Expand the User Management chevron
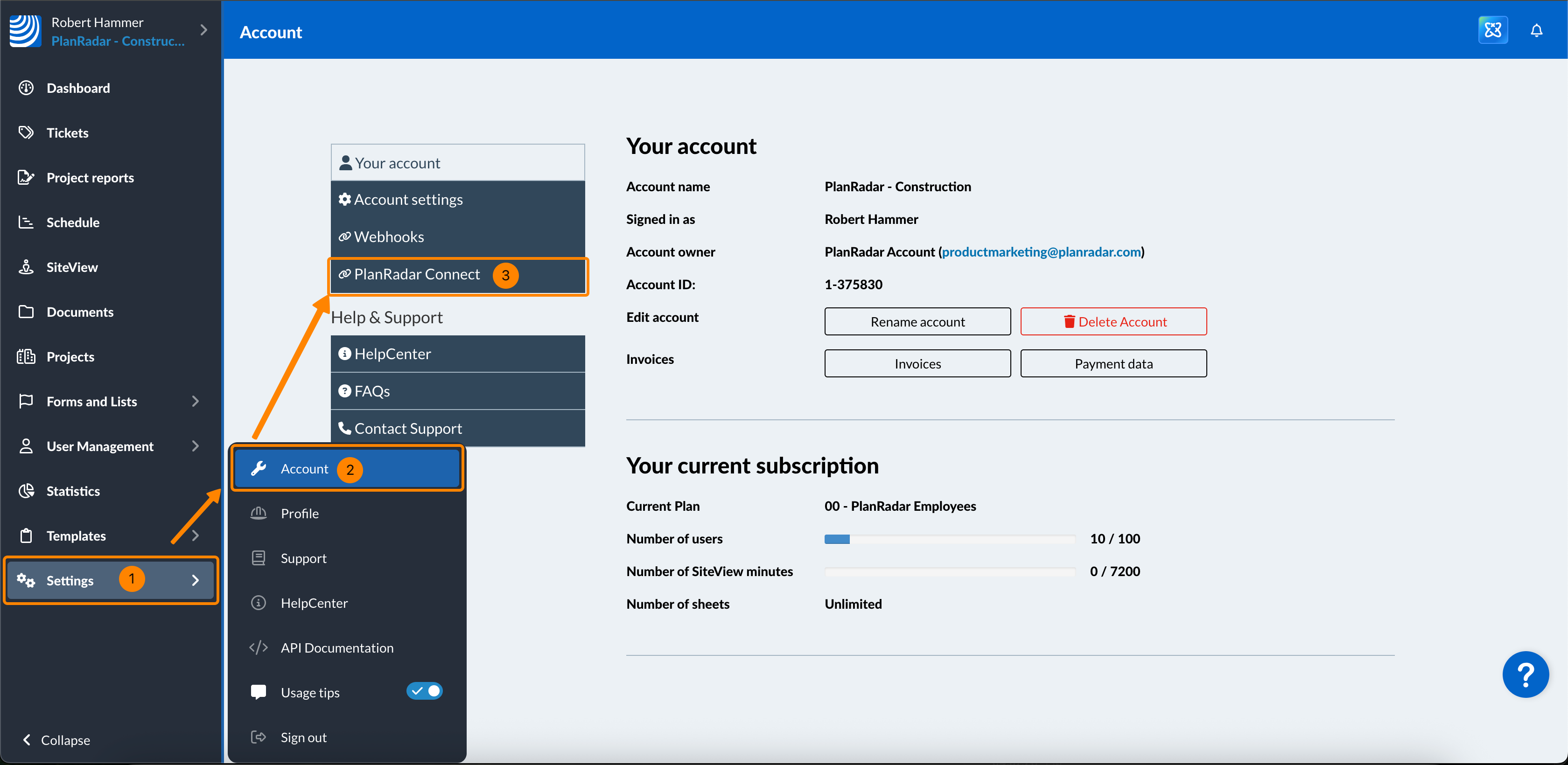 196,446
